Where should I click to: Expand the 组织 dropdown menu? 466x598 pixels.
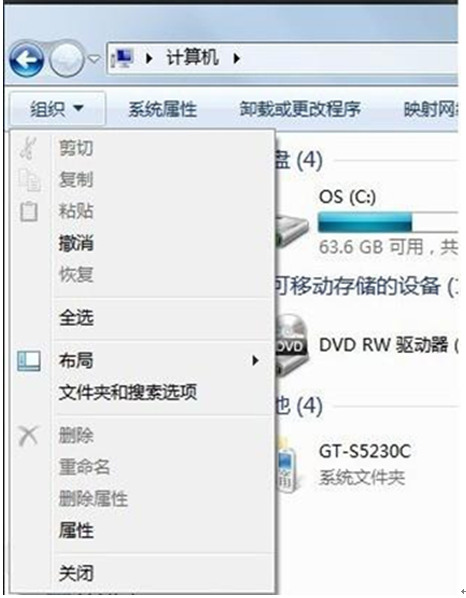coord(57,109)
